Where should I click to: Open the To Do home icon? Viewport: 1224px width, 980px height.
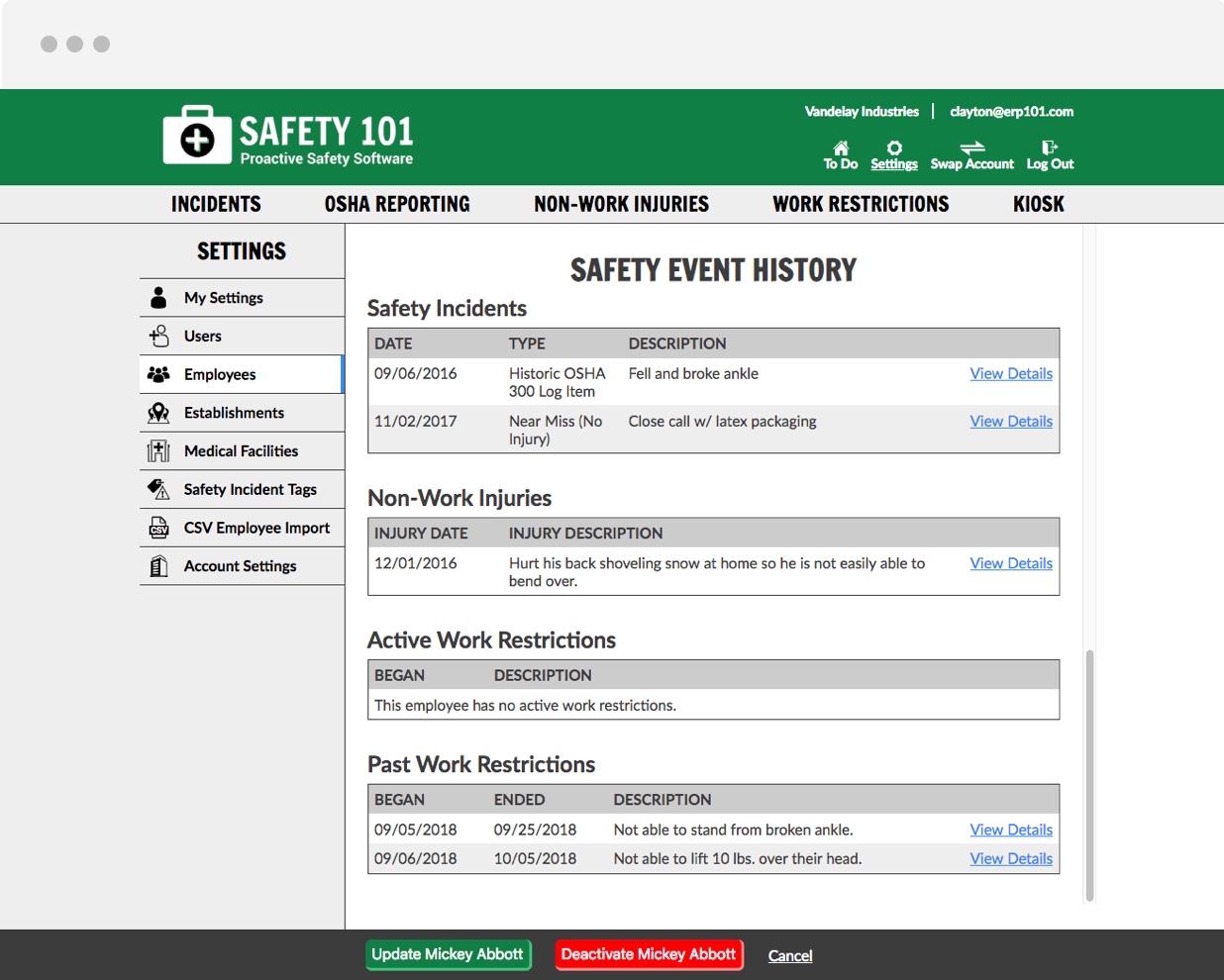coord(841,147)
